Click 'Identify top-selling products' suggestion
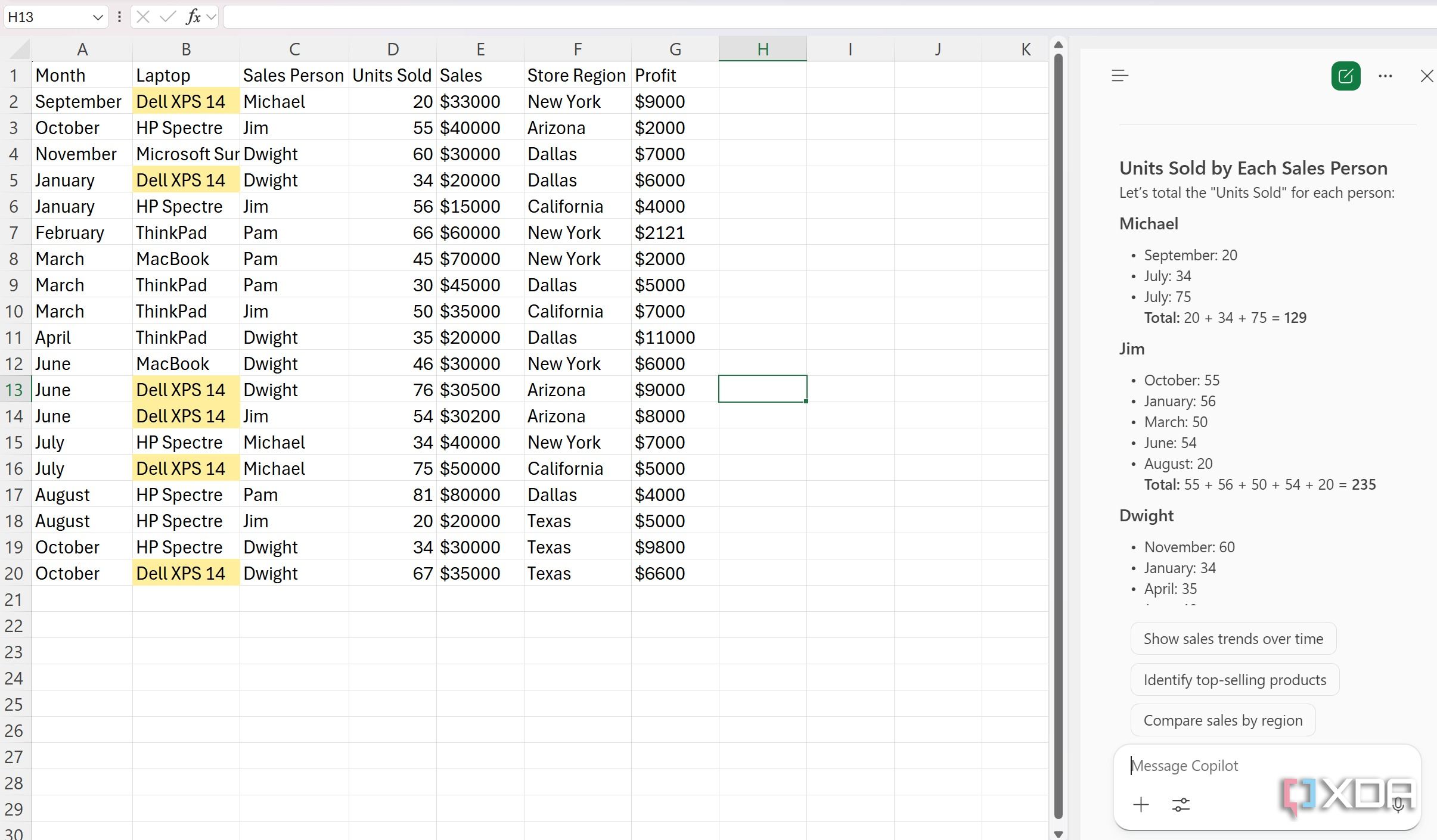The height and width of the screenshot is (840, 1437). [1235, 680]
